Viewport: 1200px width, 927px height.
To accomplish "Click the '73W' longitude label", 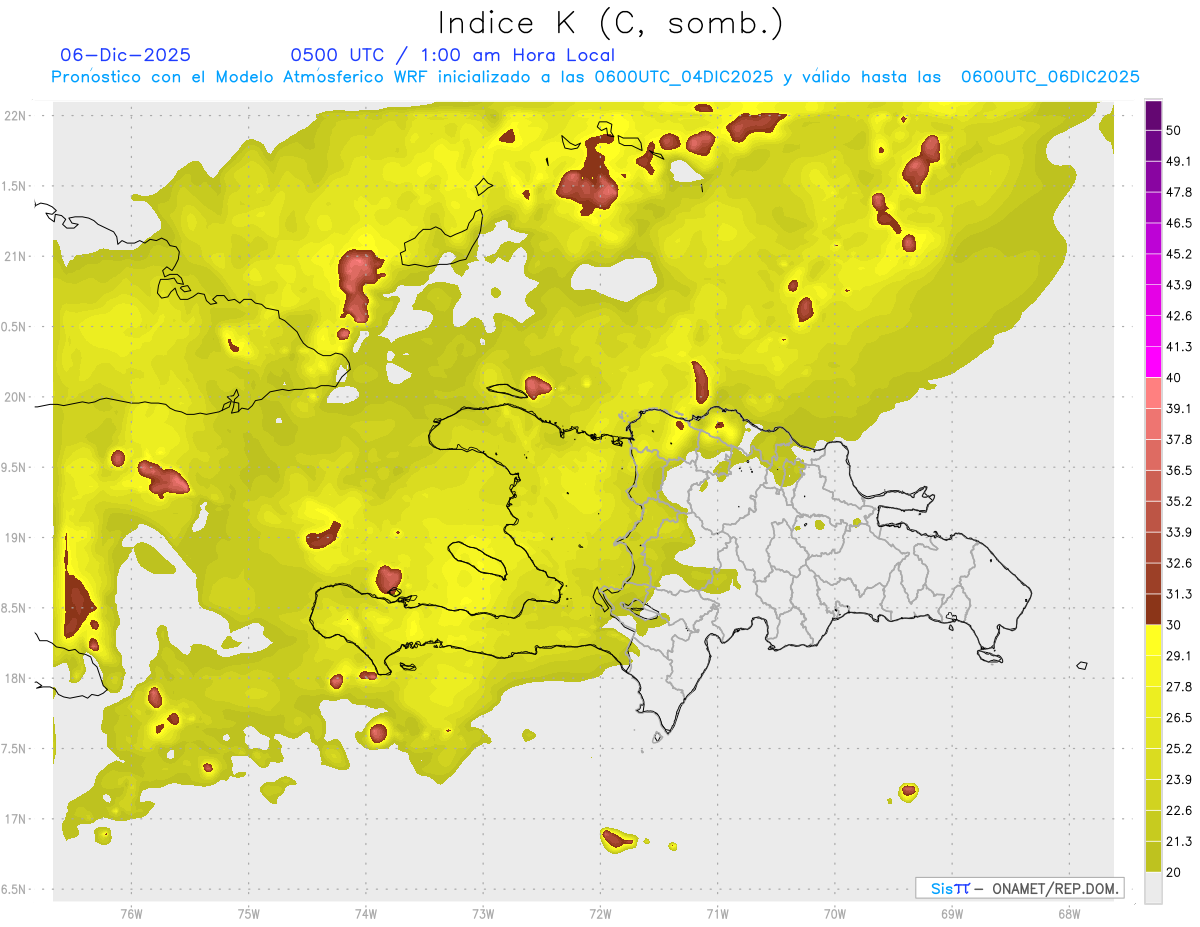I will [483, 914].
